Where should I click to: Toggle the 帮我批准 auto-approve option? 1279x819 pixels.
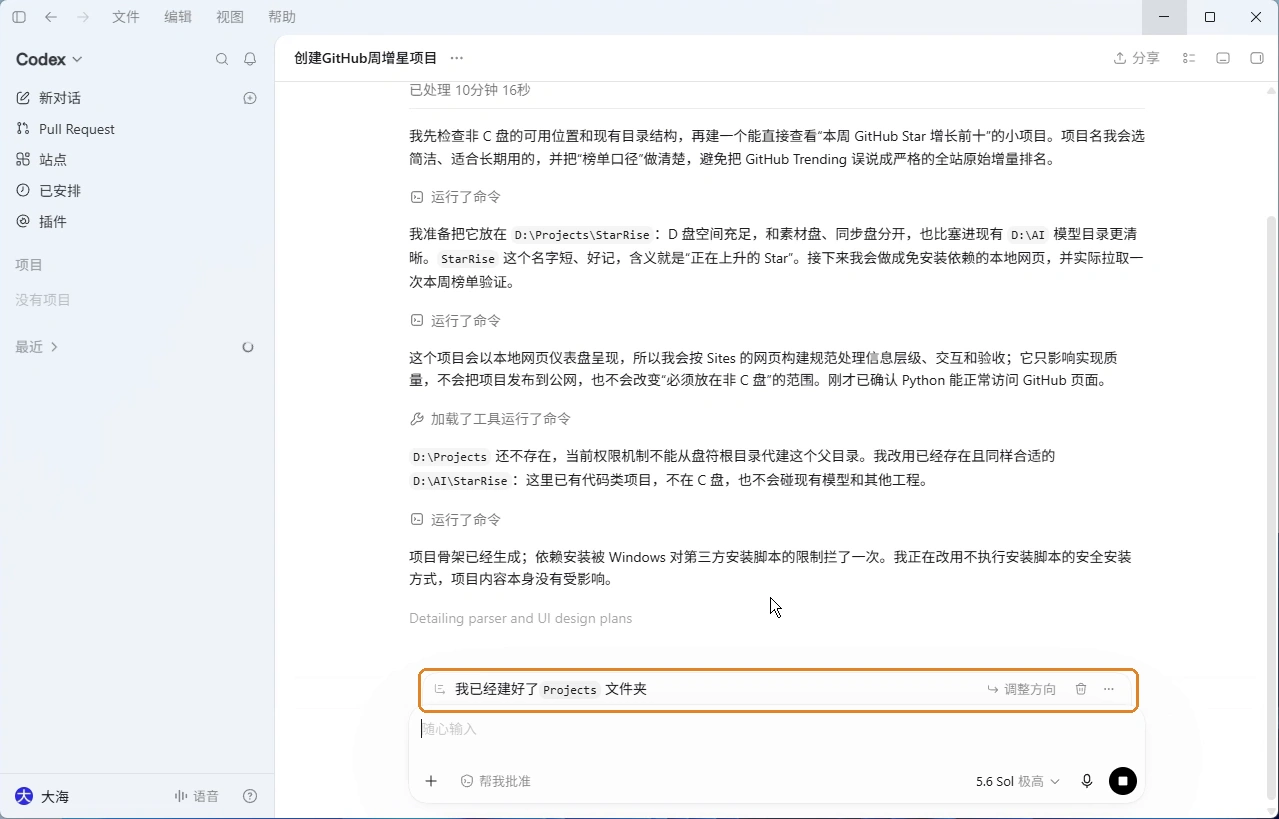coord(495,781)
